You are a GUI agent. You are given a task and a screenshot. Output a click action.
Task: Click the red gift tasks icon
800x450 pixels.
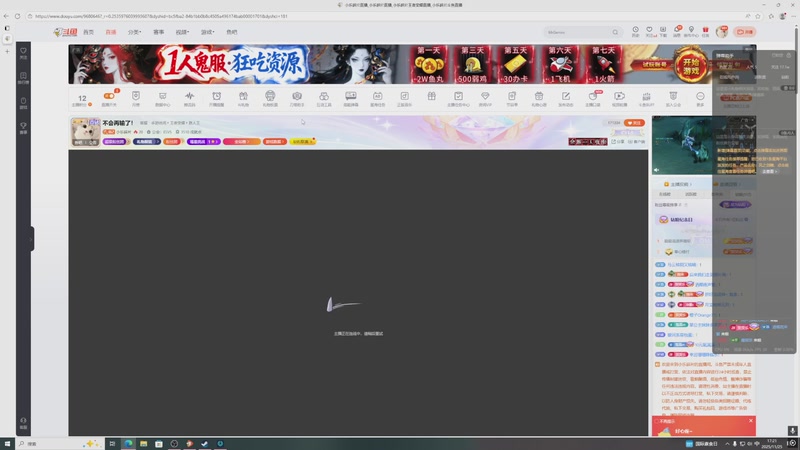(x=706, y=32)
